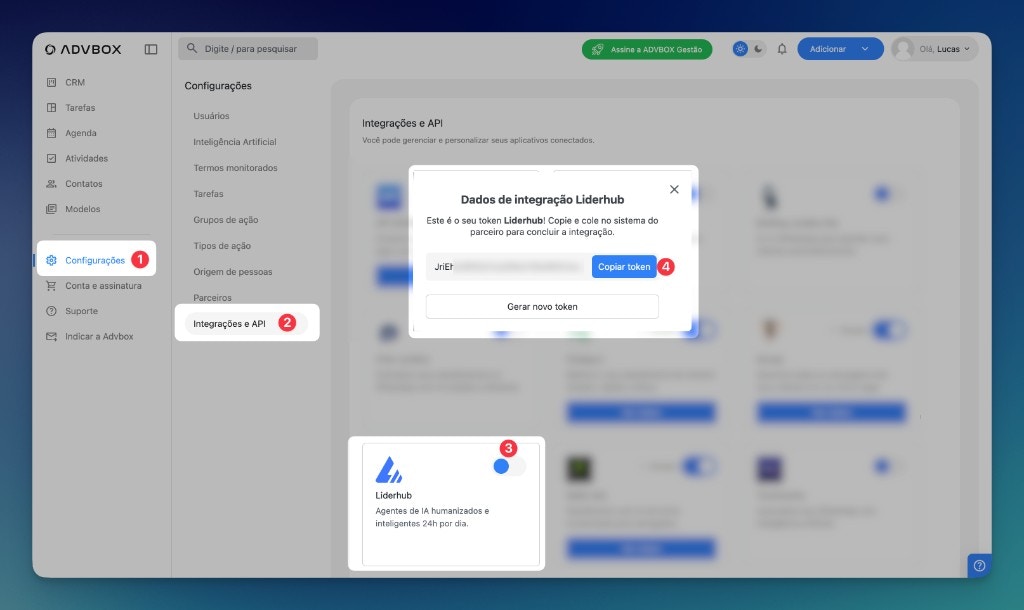Switch to dark mode with the moon toggle
The height and width of the screenshot is (610, 1024).
[757, 48]
